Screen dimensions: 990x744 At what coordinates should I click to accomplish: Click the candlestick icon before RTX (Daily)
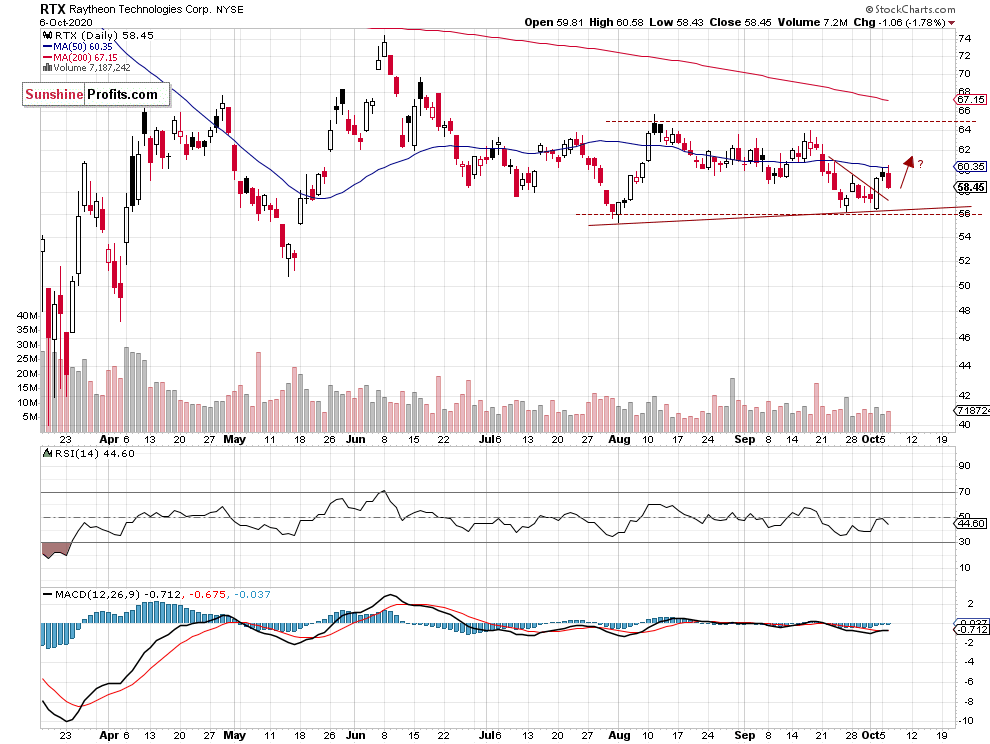pyautogui.click(x=47, y=35)
